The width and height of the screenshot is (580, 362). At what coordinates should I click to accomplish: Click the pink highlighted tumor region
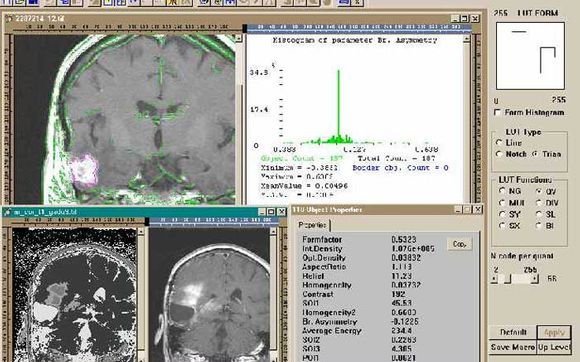pos(84,170)
